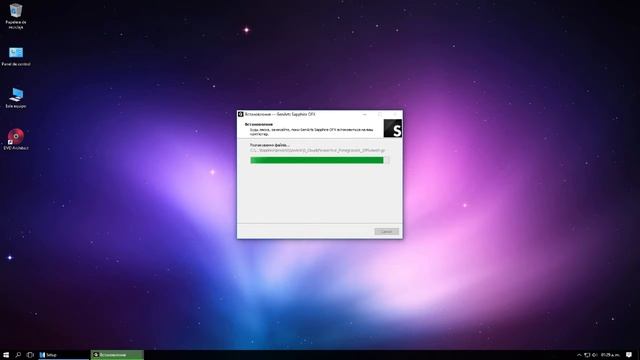This screenshot has height=360, width=640.
Task: Open the Task View icon
Action: click(x=30, y=355)
